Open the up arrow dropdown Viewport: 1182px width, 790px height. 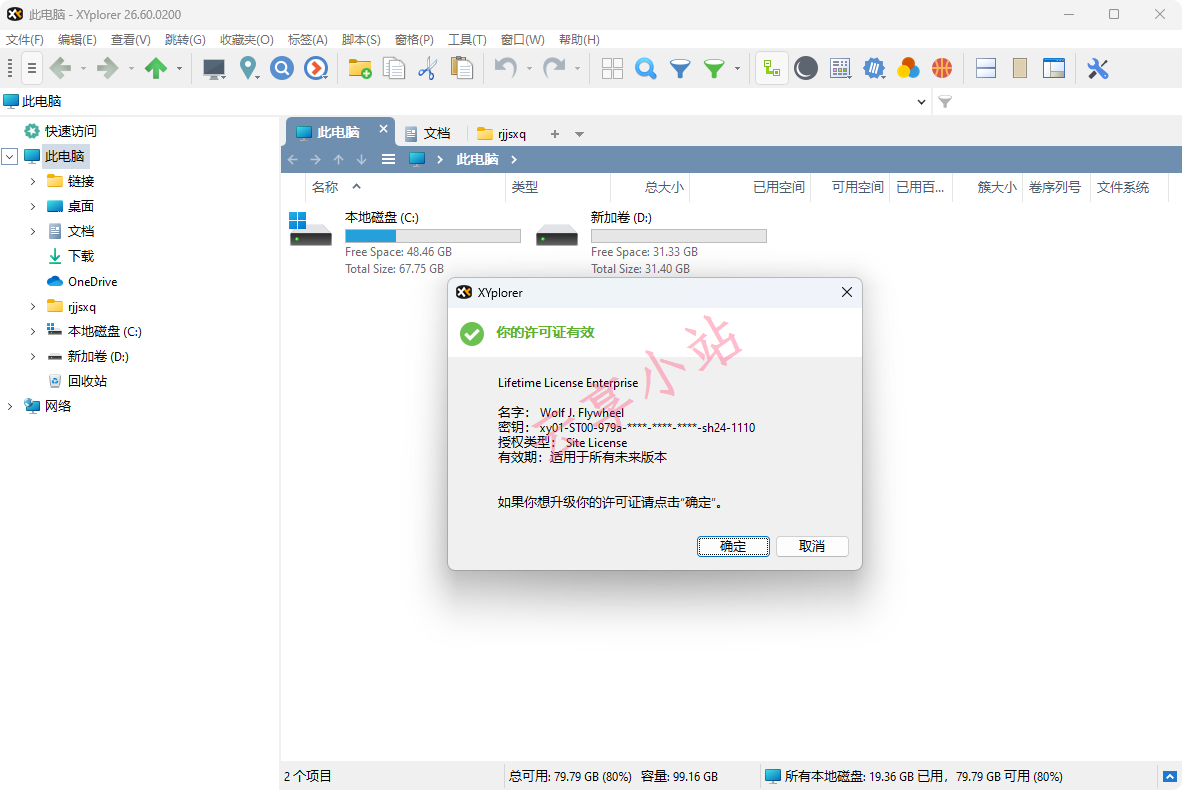pos(179,69)
